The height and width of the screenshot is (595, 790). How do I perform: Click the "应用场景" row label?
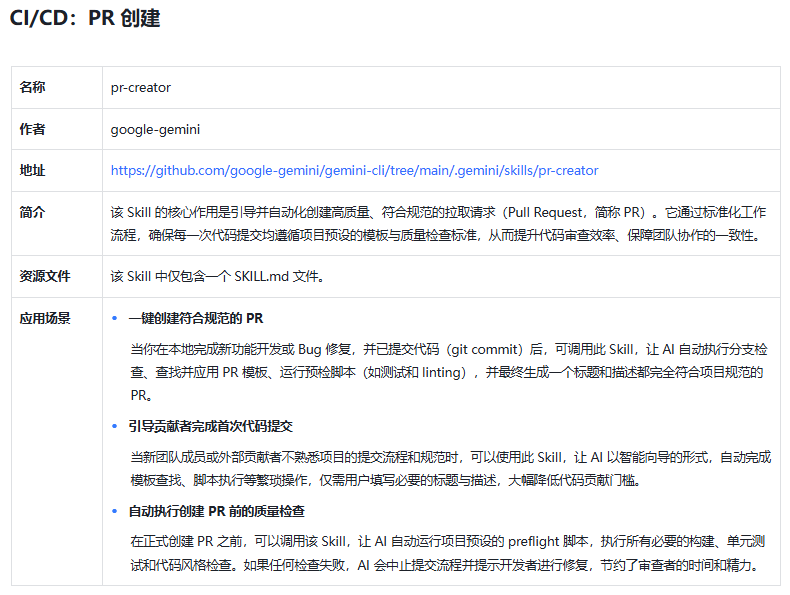pos(45,318)
